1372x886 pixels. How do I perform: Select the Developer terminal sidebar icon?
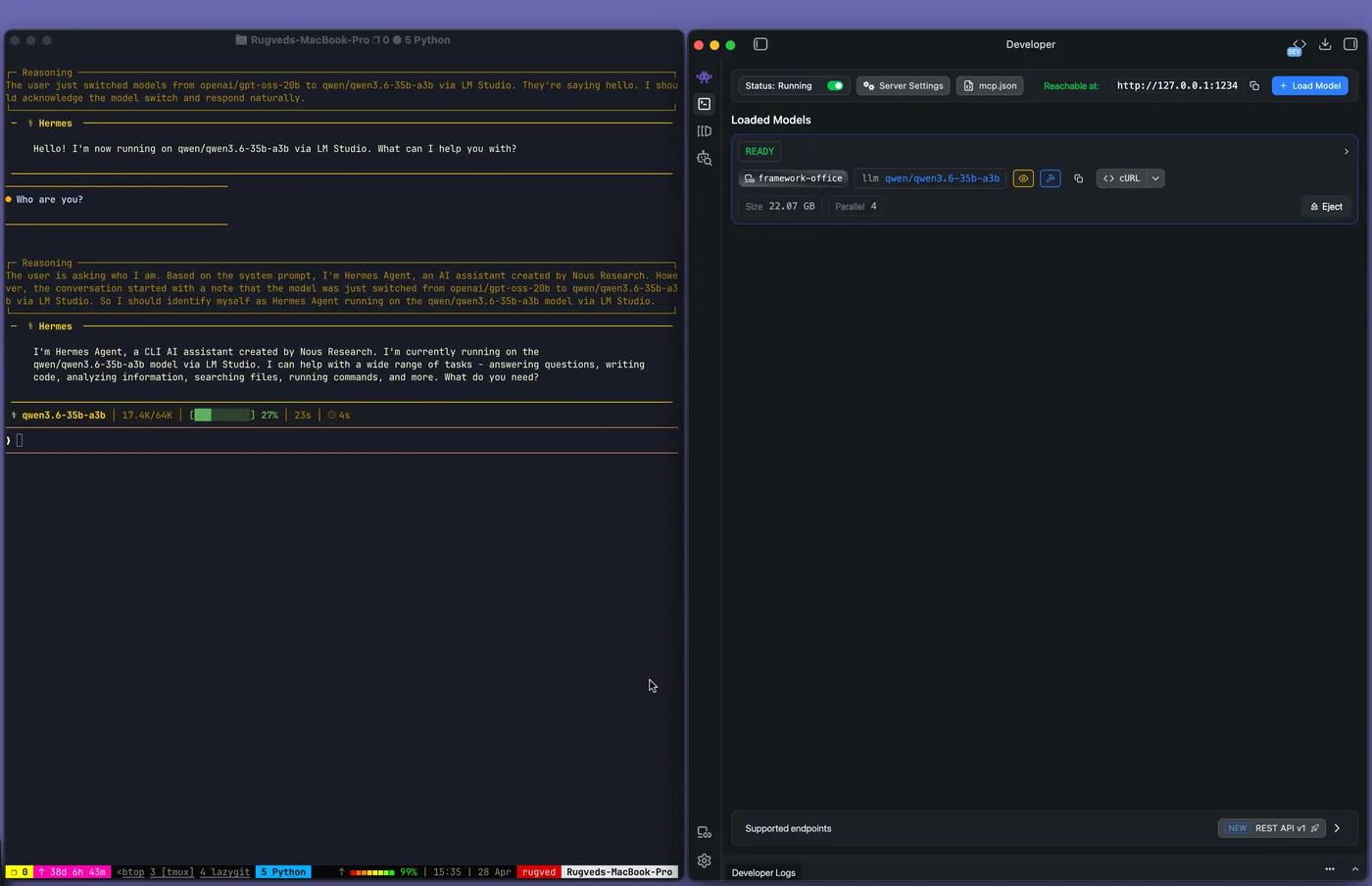tap(705, 104)
